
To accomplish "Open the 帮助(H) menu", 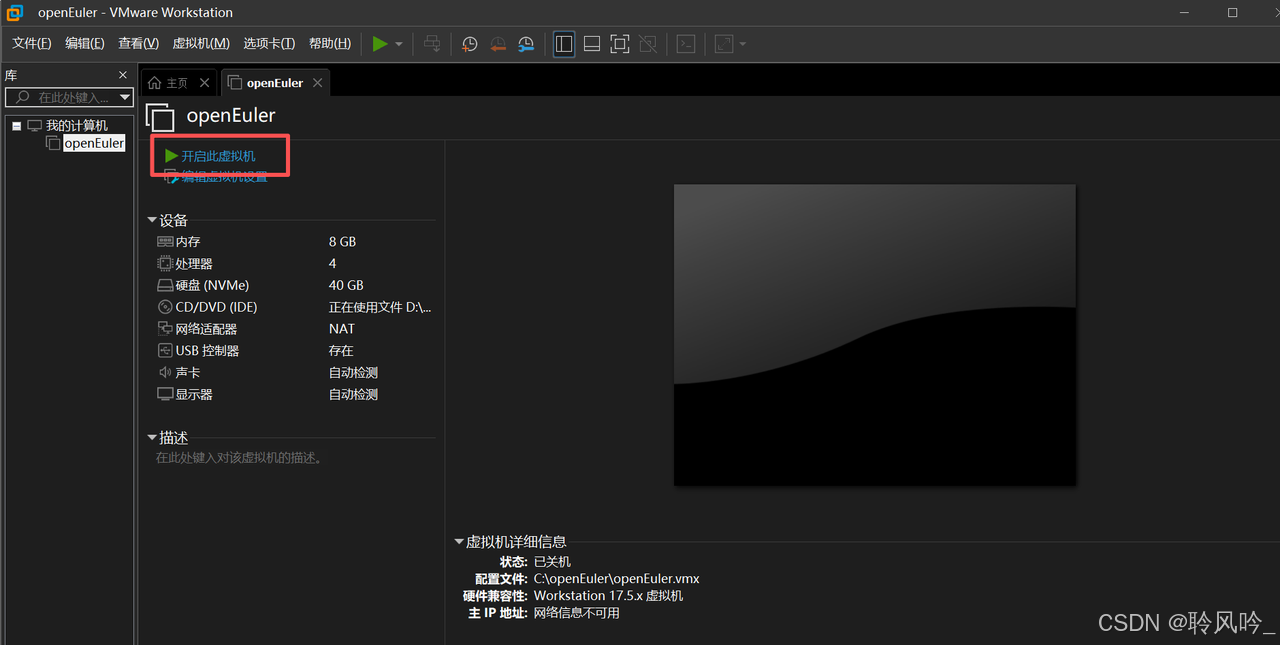I will point(330,44).
